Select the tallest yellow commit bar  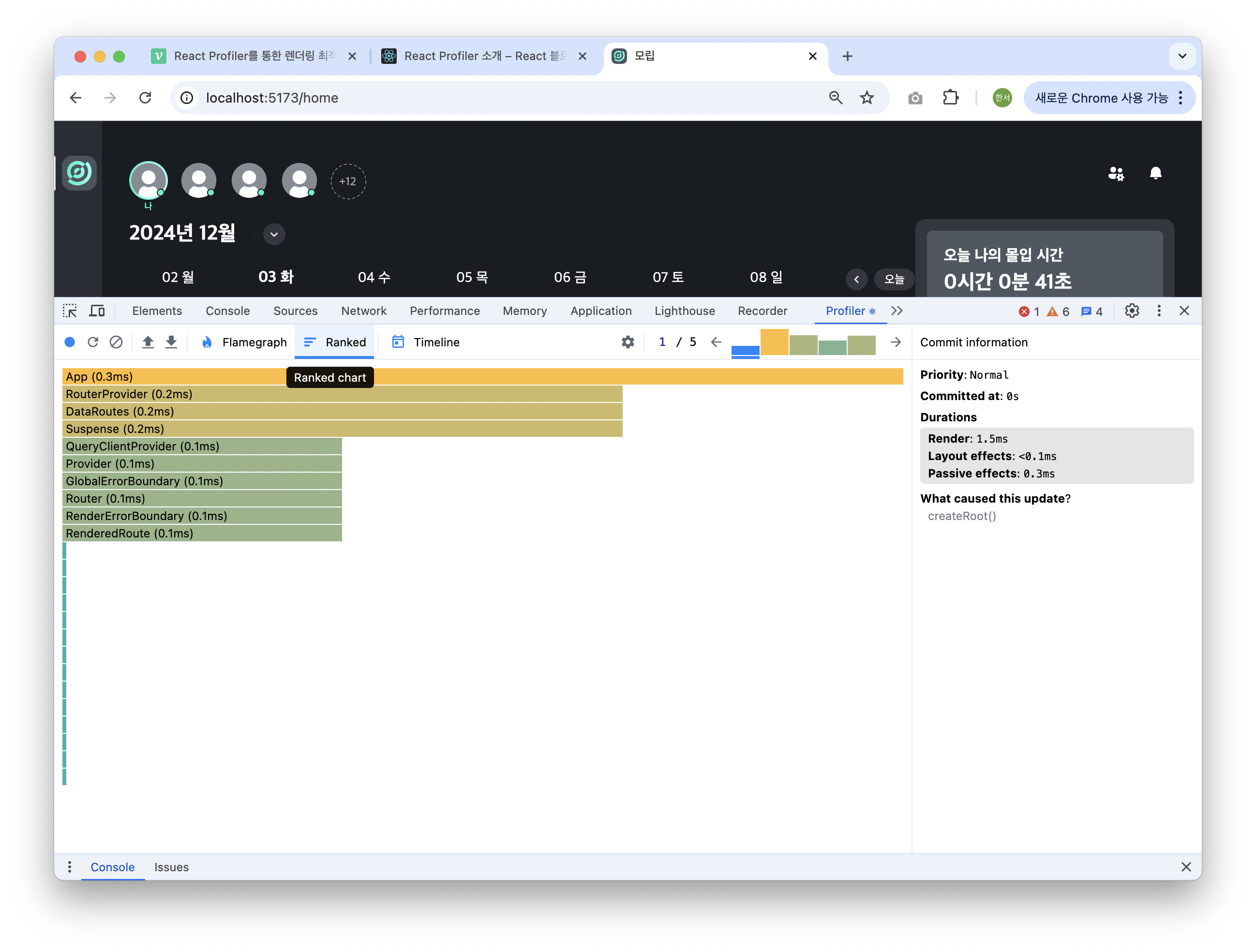pyautogui.click(x=774, y=342)
